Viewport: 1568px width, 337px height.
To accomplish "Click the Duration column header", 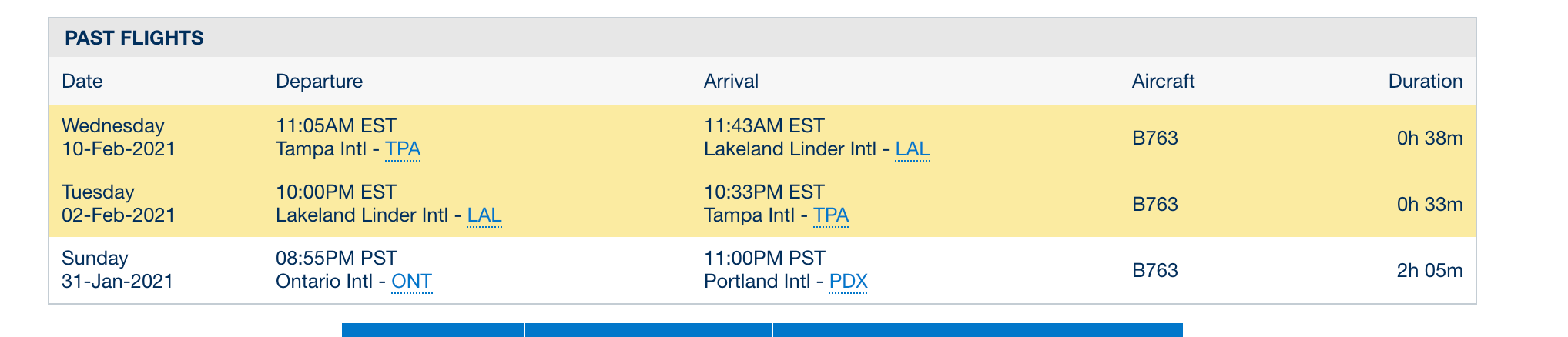I will click(x=1425, y=82).
